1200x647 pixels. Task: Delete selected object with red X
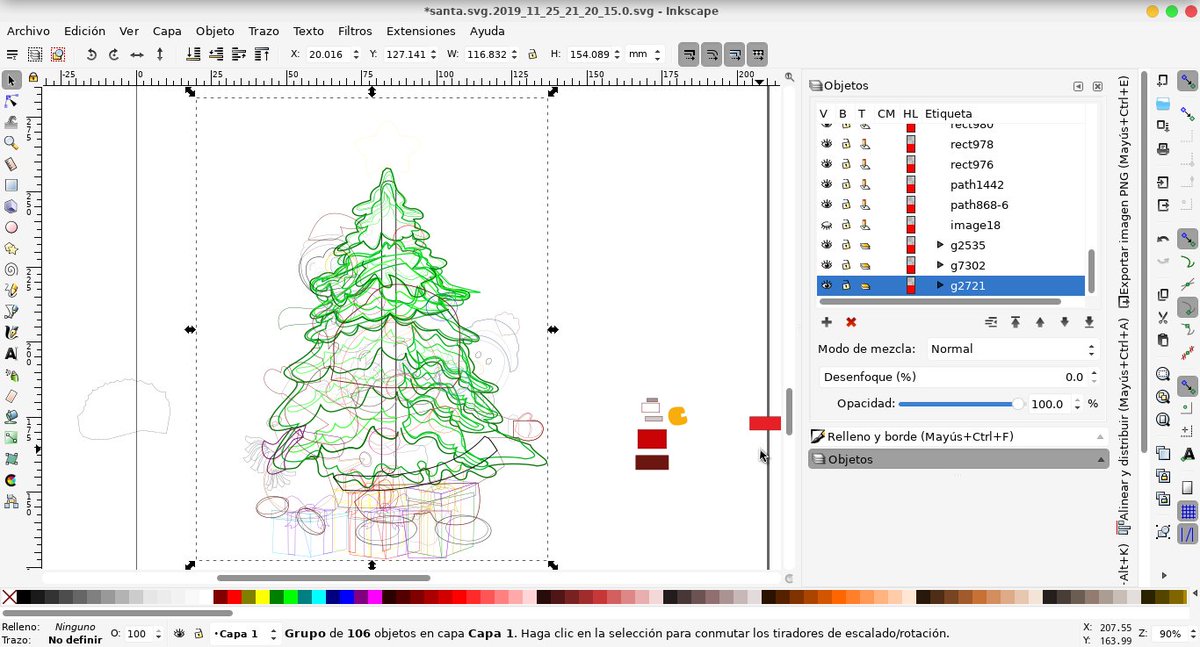tap(851, 322)
